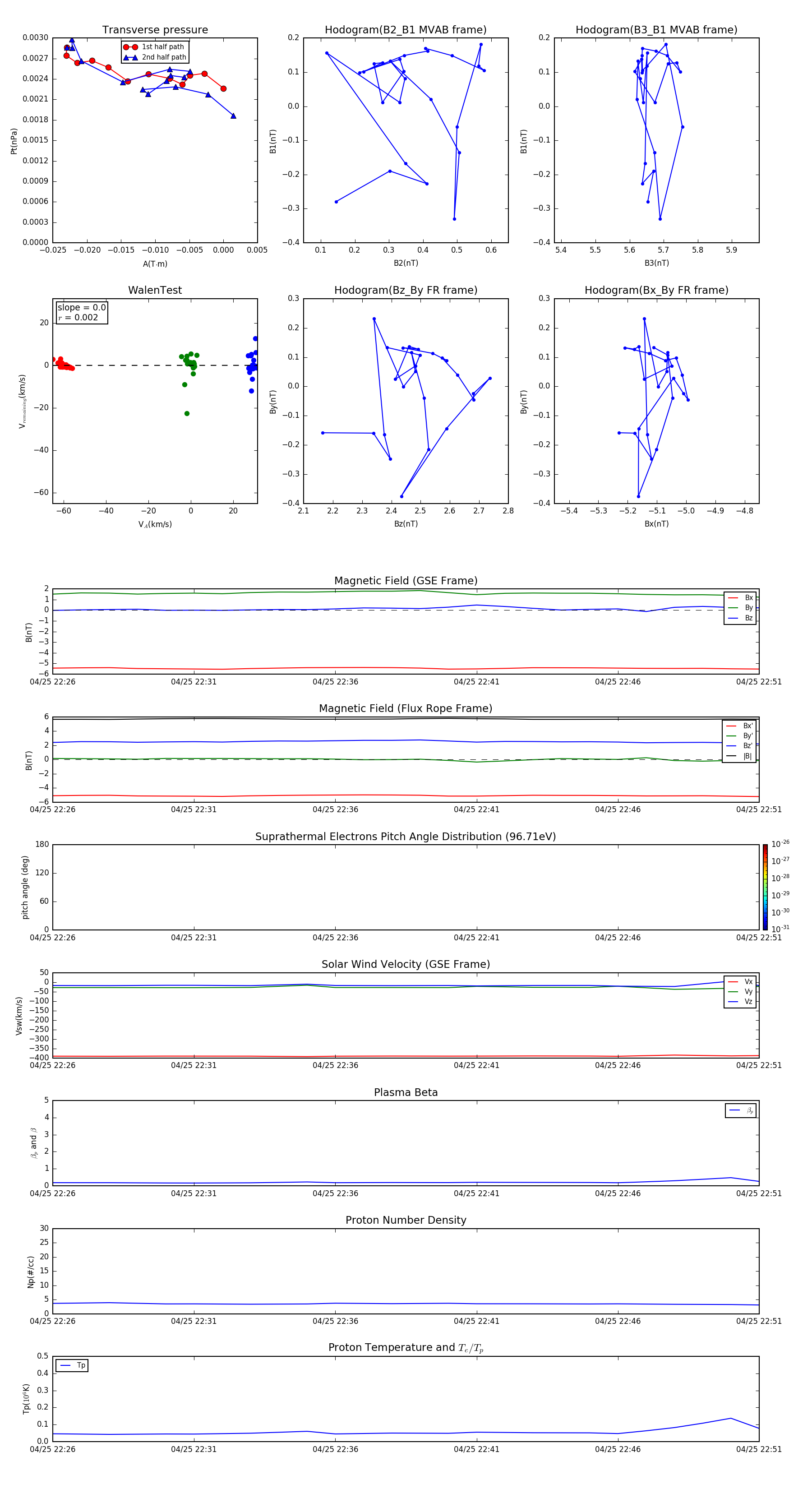Viewport: 812px width, 1489px height.
Task: Click the isolated green Walen point near -23
Action: click(x=187, y=413)
